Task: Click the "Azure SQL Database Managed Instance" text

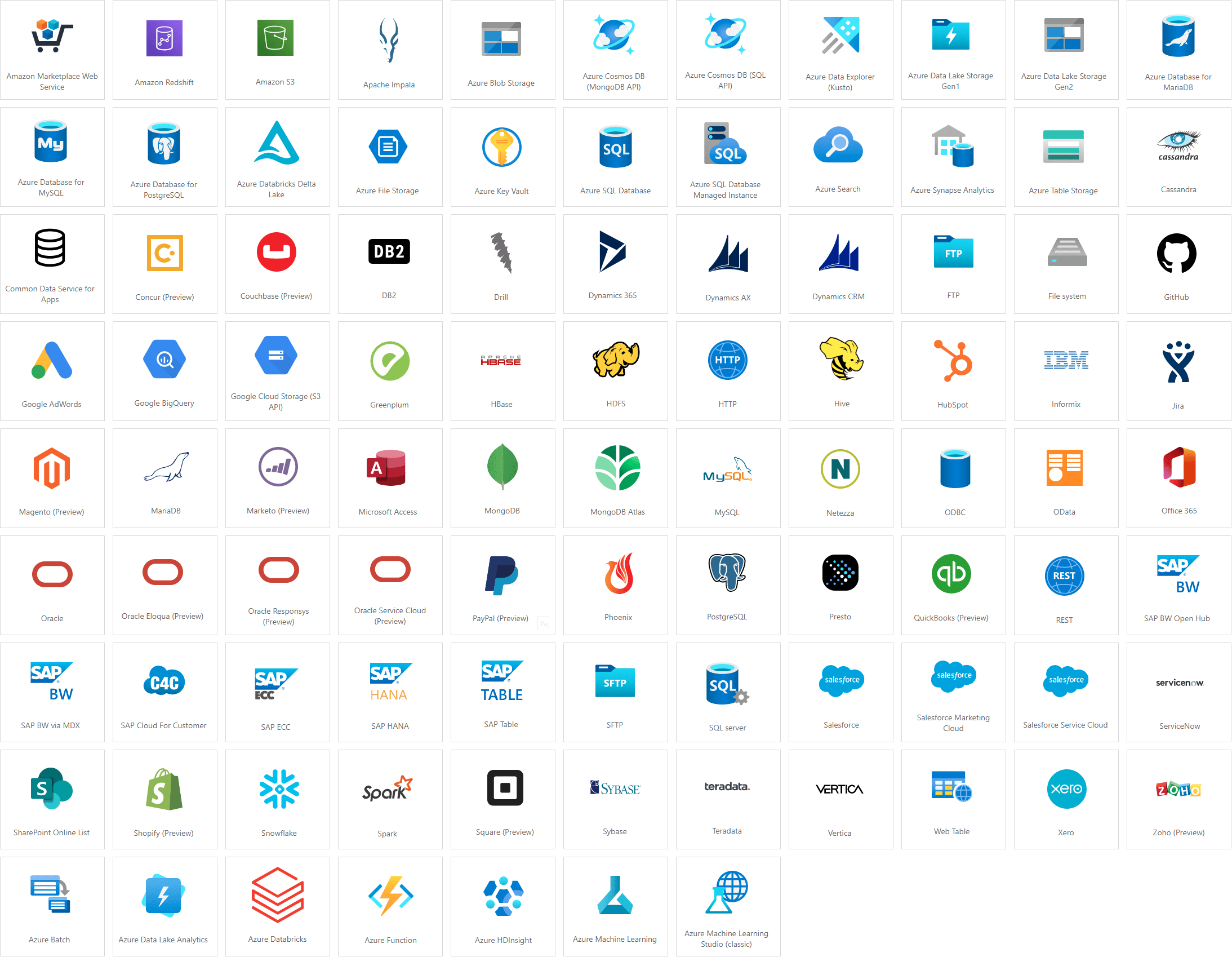Action: coord(726,190)
